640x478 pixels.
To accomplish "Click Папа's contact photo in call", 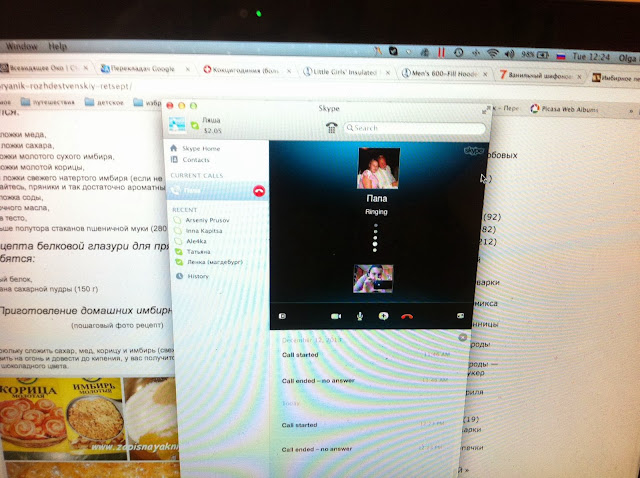I will point(378,168).
